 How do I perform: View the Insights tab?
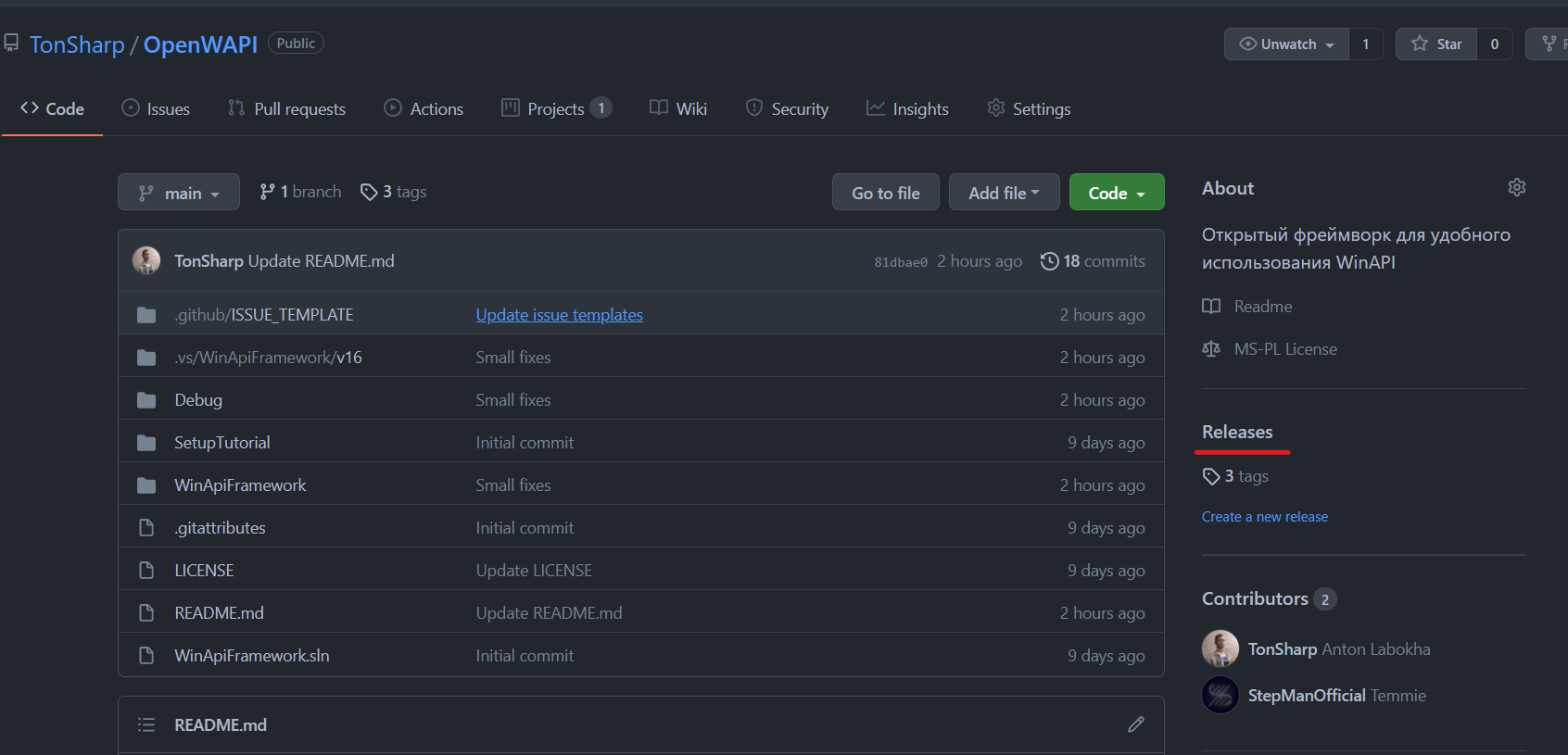(907, 108)
